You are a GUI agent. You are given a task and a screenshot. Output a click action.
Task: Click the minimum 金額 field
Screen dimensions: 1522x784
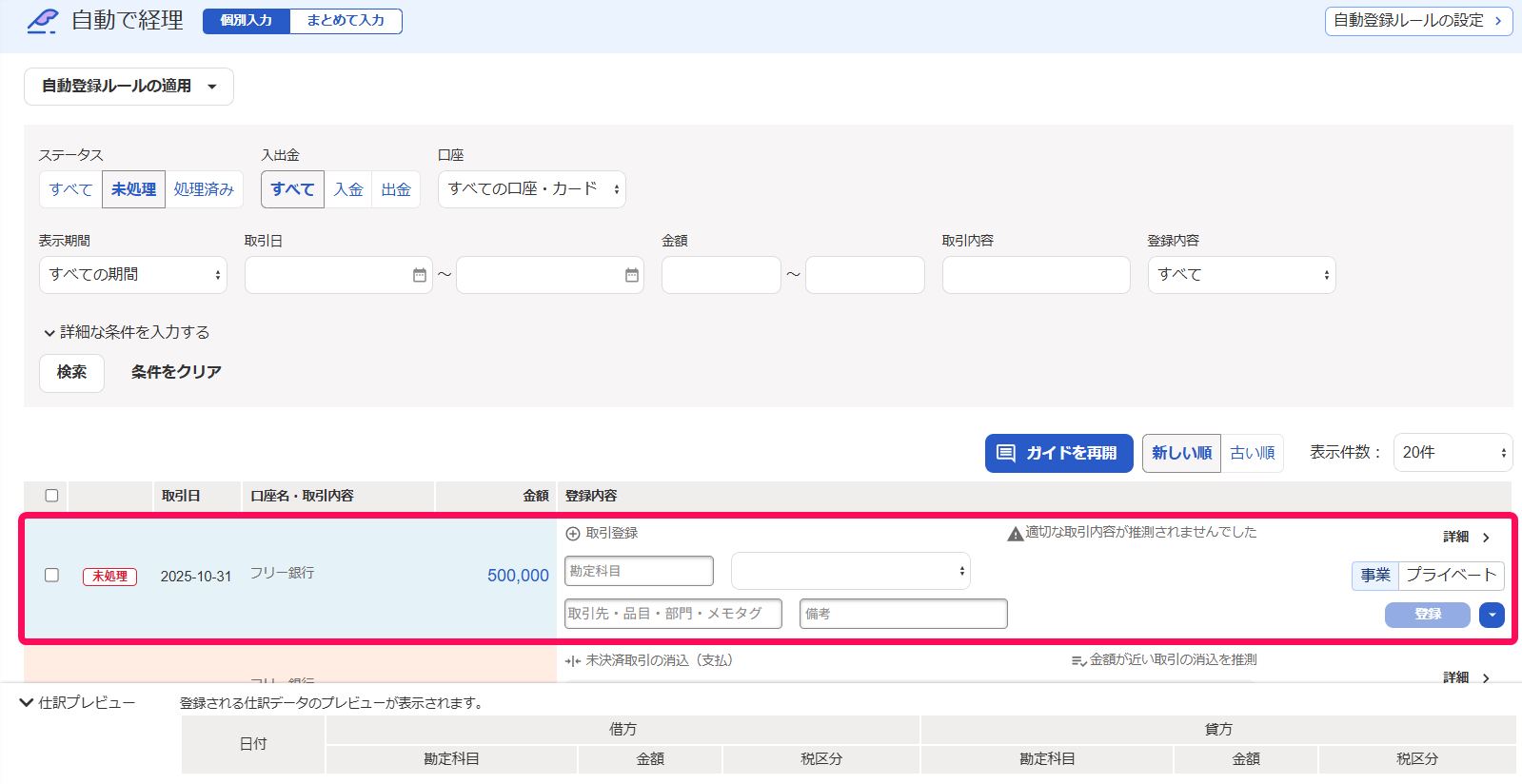721,275
